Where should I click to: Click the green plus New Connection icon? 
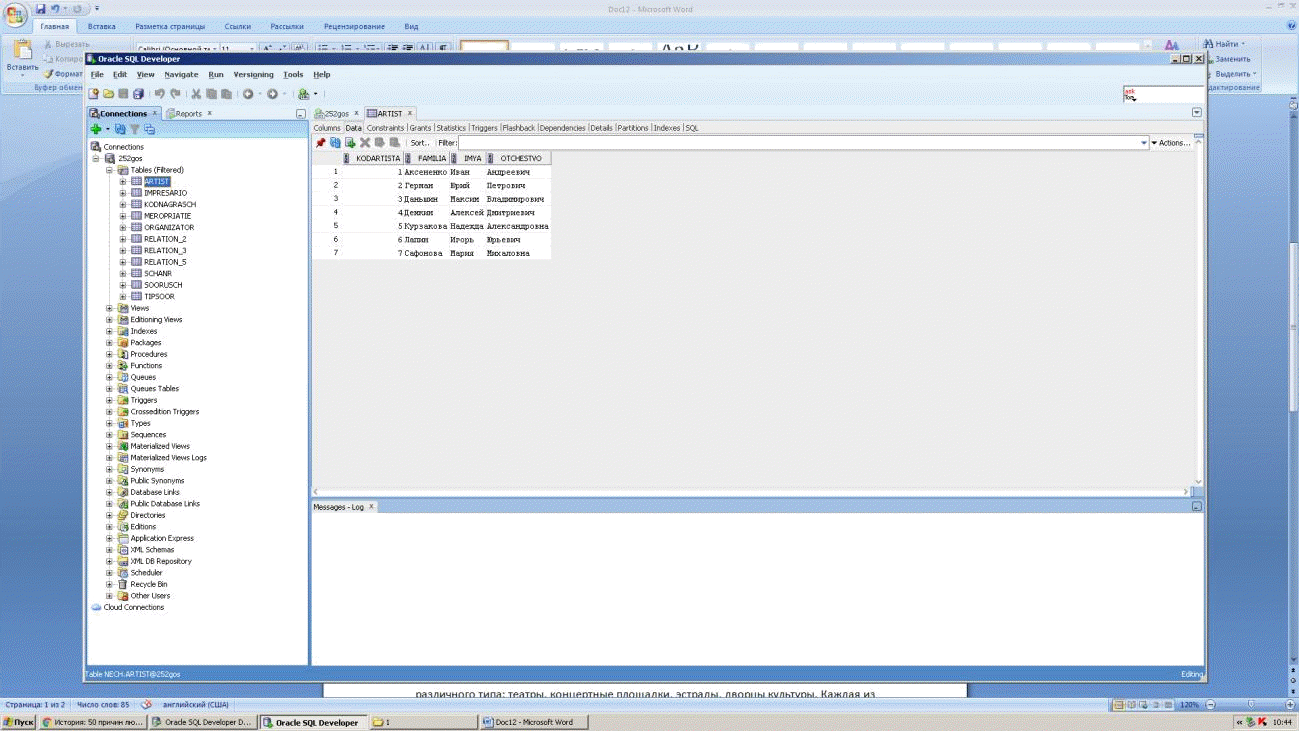(95, 129)
